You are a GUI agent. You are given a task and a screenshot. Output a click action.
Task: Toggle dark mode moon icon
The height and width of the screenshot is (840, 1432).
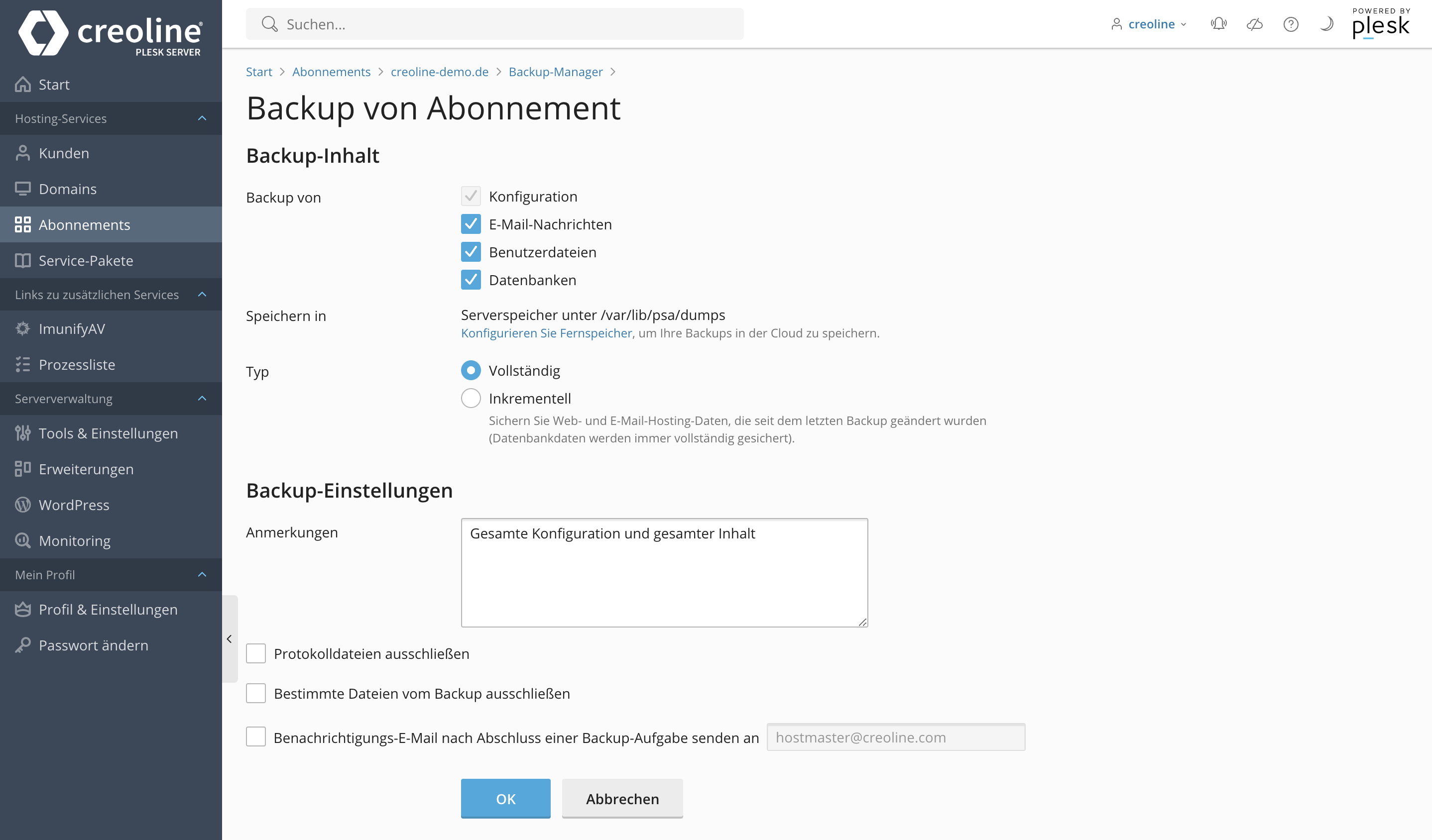click(x=1326, y=24)
